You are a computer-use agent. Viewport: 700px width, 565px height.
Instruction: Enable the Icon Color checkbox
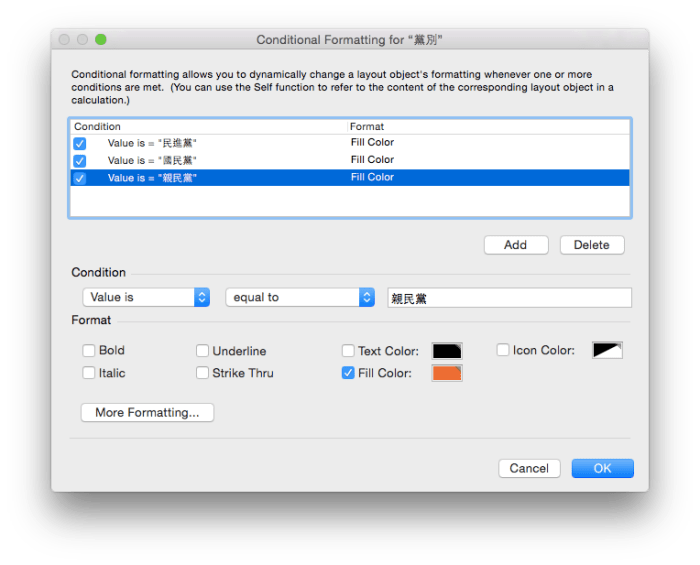point(503,350)
